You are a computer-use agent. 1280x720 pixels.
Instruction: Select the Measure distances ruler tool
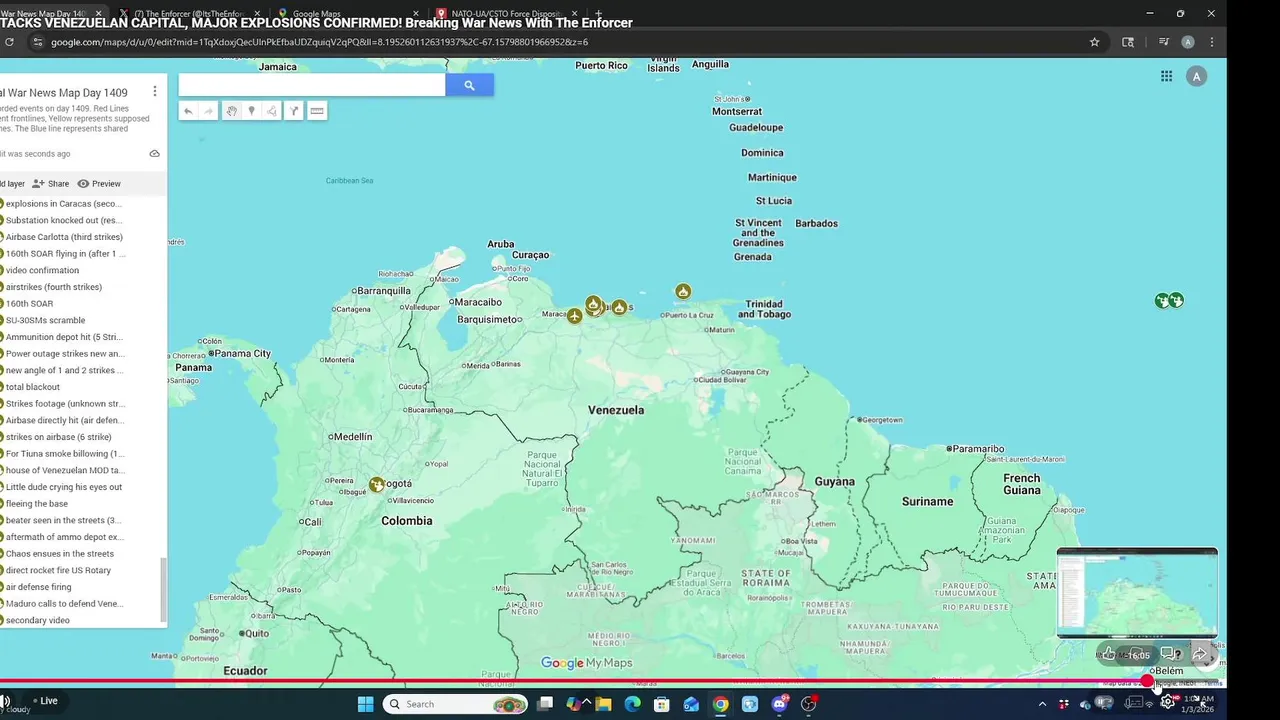pos(317,111)
